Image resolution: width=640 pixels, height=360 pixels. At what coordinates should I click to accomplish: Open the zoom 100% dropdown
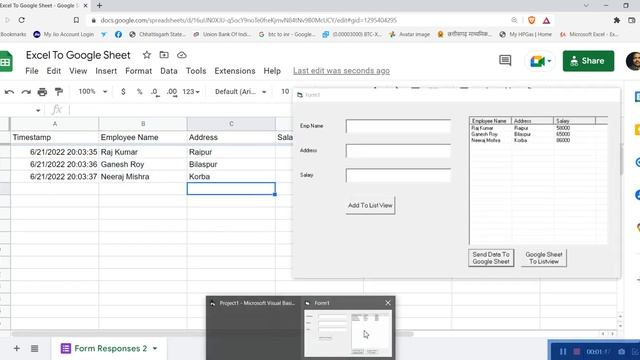coord(93,92)
